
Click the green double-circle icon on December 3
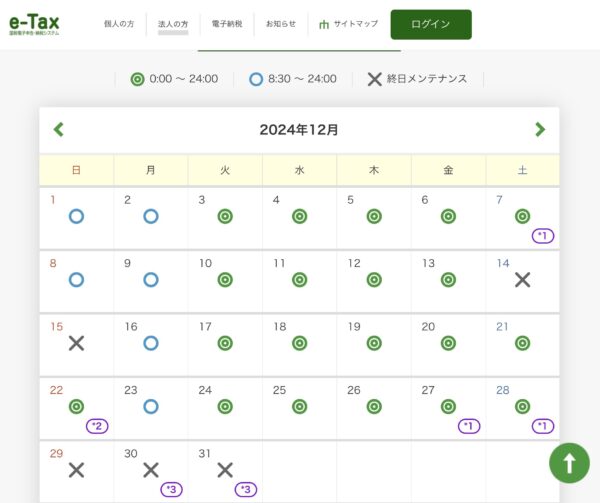pyautogui.click(x=225, y=217)
